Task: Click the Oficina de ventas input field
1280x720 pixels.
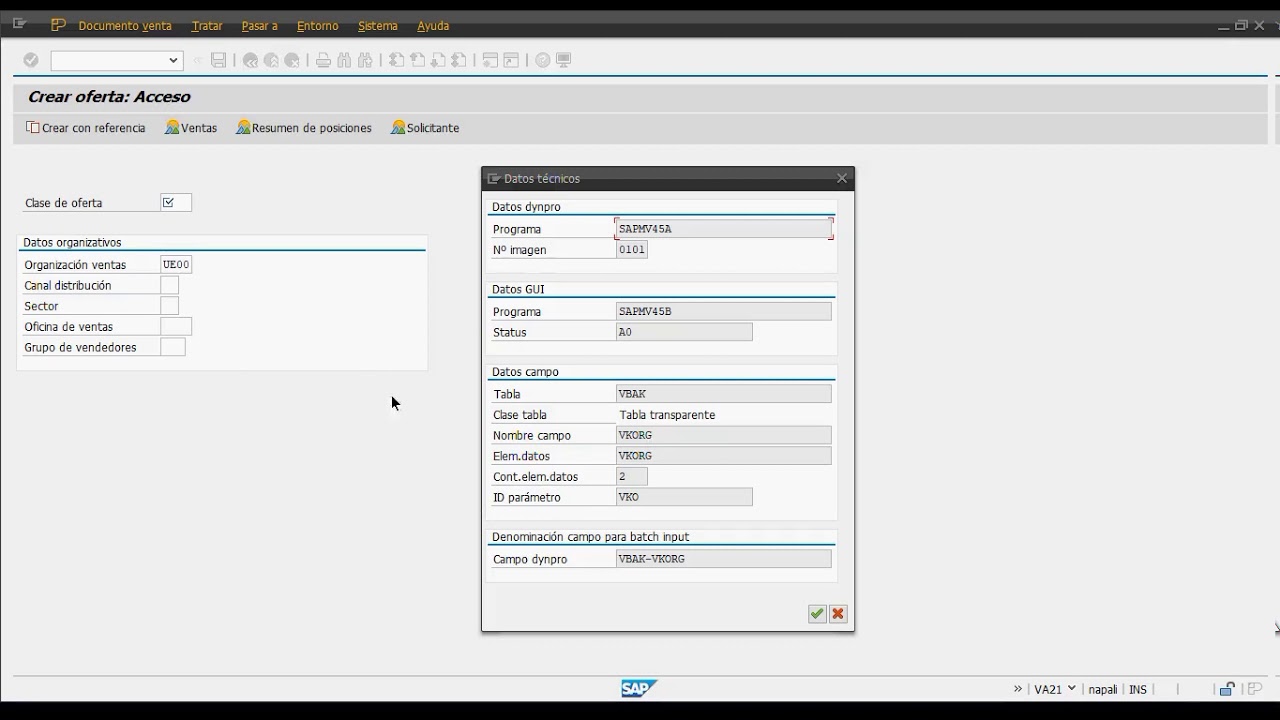Action: (x=176, y=327)
